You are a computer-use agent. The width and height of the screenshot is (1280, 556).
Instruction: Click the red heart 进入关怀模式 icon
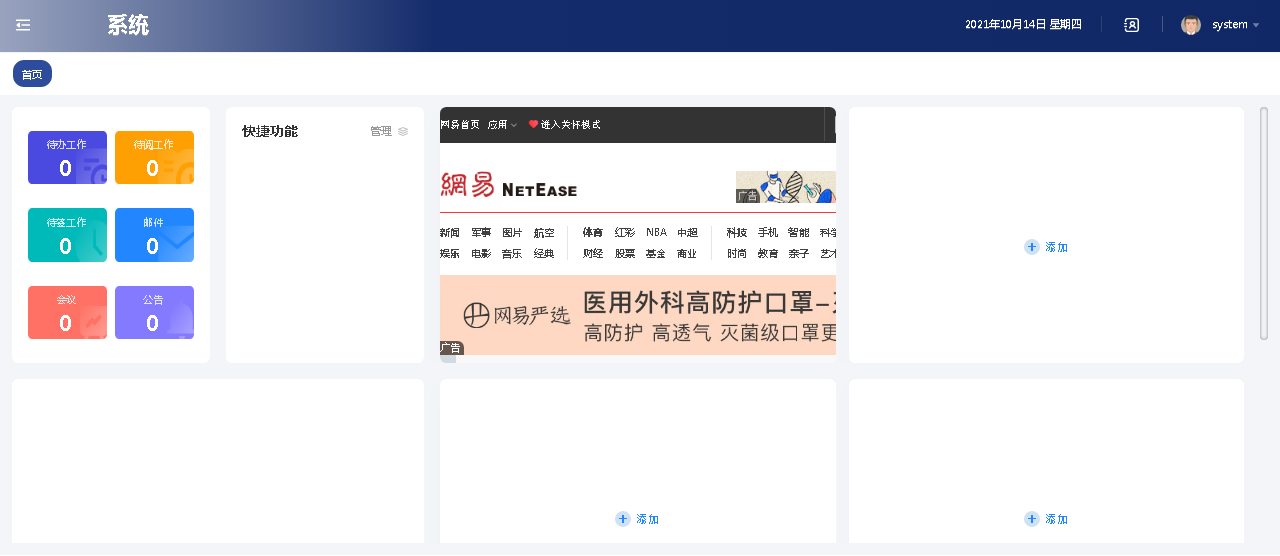(x=533, y=125)
